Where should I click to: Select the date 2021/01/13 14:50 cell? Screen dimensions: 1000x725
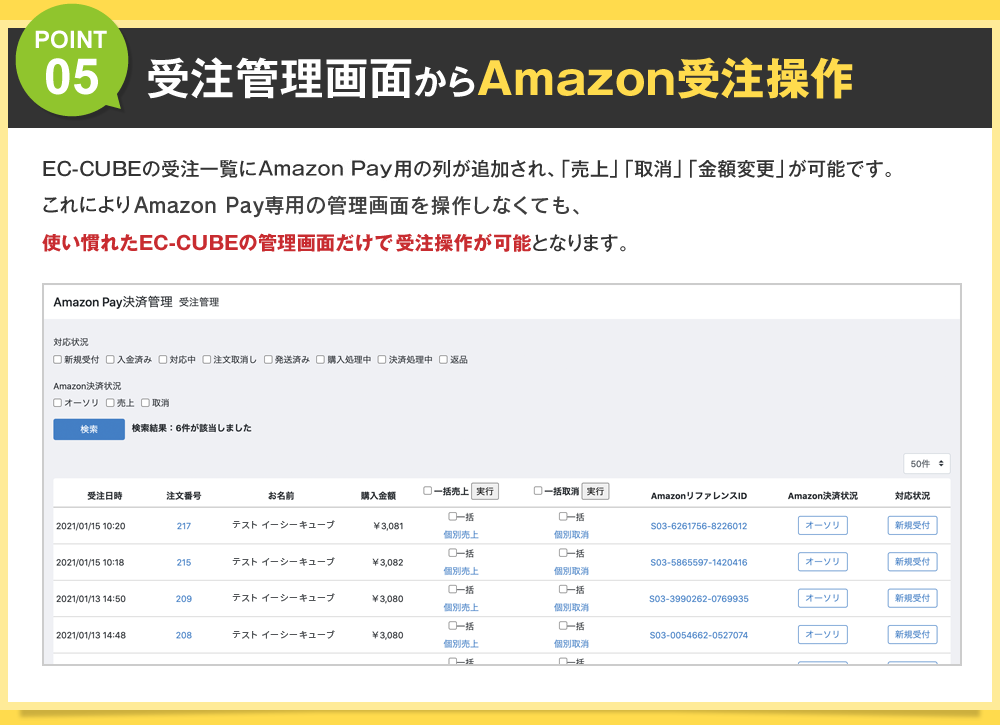(x=91, y=599)
